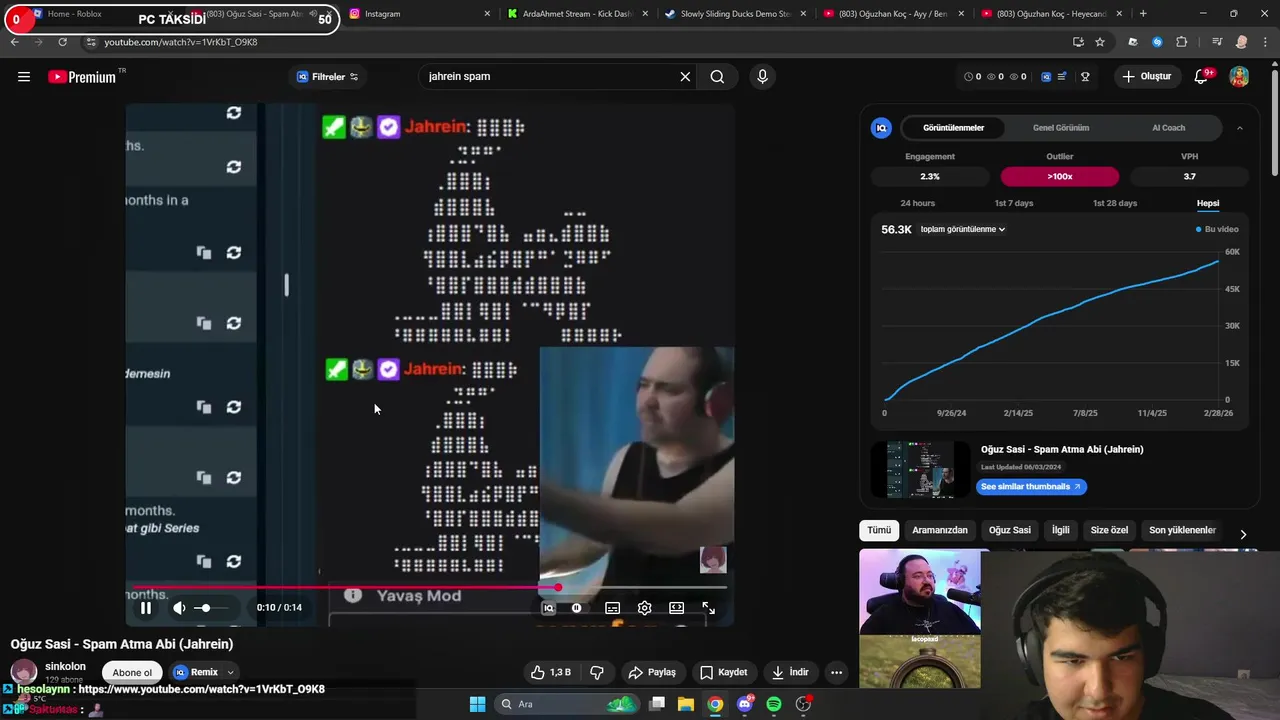
Task: Select the Hepsi time range
Action: [1208, 203]
